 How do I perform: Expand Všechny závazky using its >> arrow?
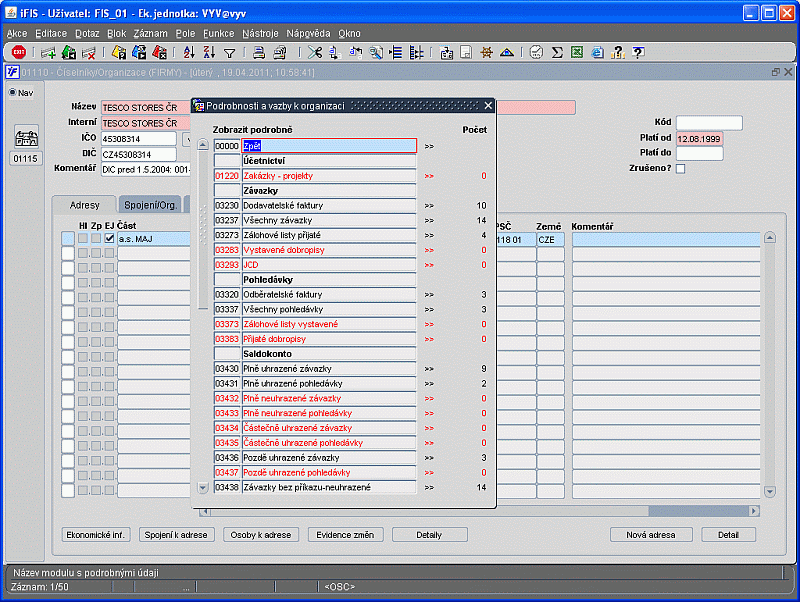coord(429,220)
